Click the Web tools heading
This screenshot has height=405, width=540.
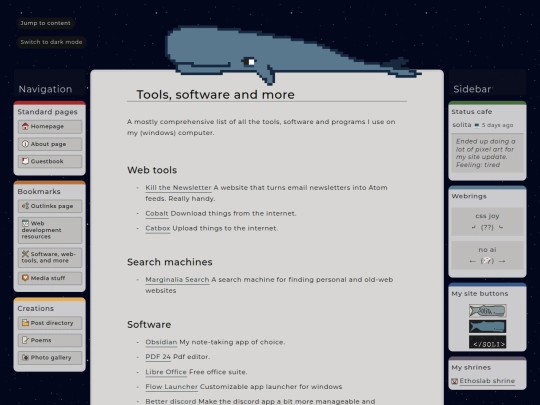(152, 170)
